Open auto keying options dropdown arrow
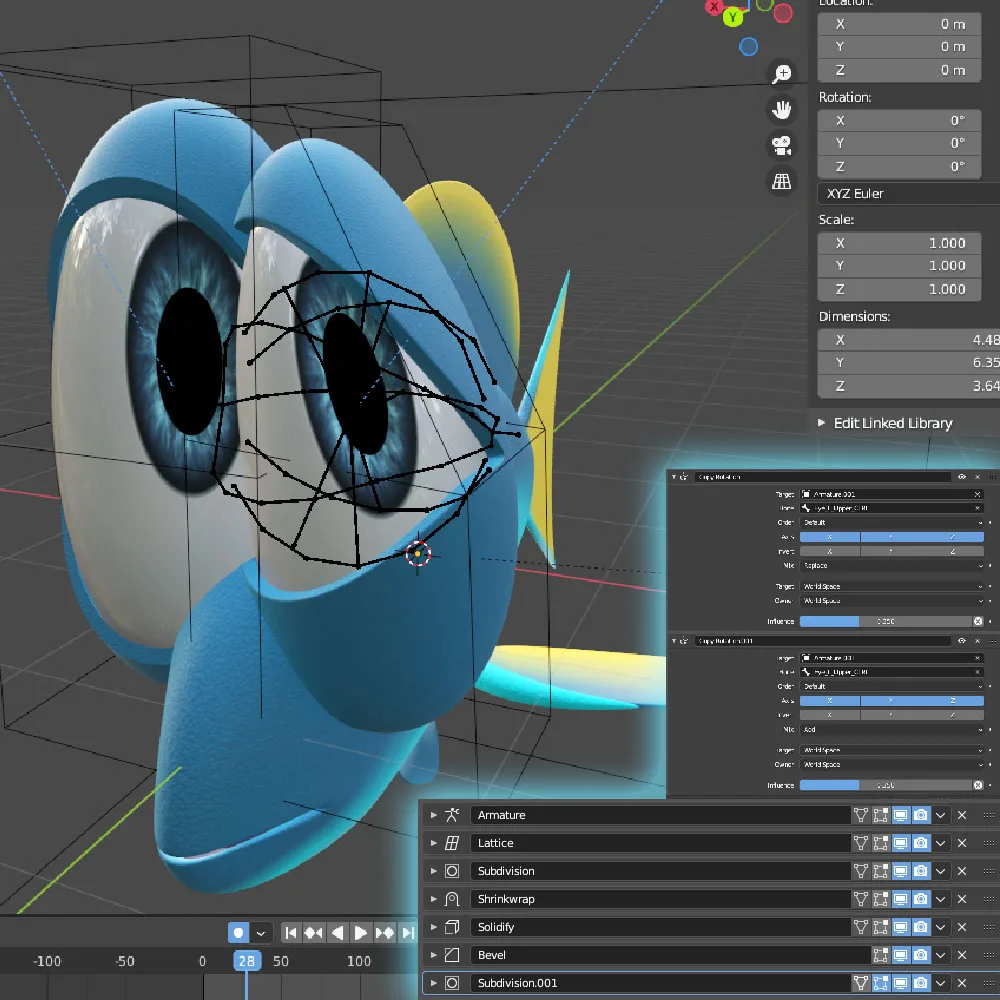1000x1000 pixels. pos(261,933)
